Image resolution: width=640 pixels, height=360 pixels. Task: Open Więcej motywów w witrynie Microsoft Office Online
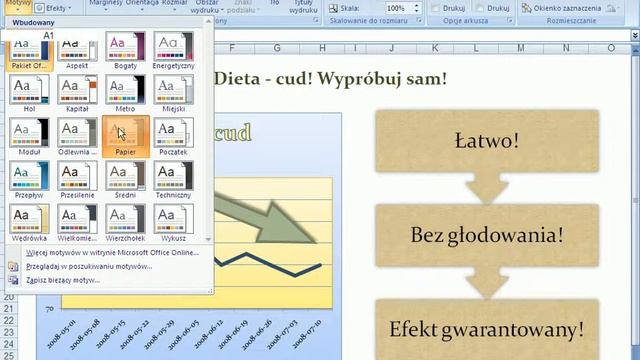112,253
